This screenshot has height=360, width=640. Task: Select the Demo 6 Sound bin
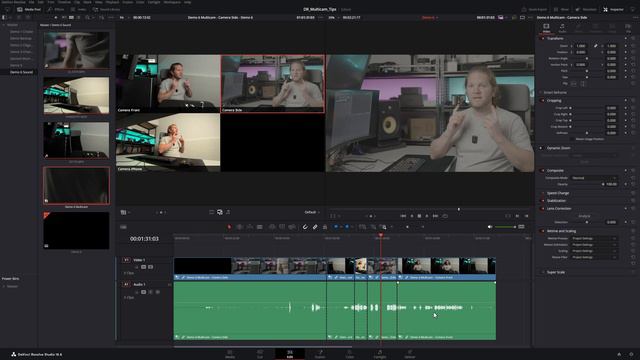tap(21, 72)
